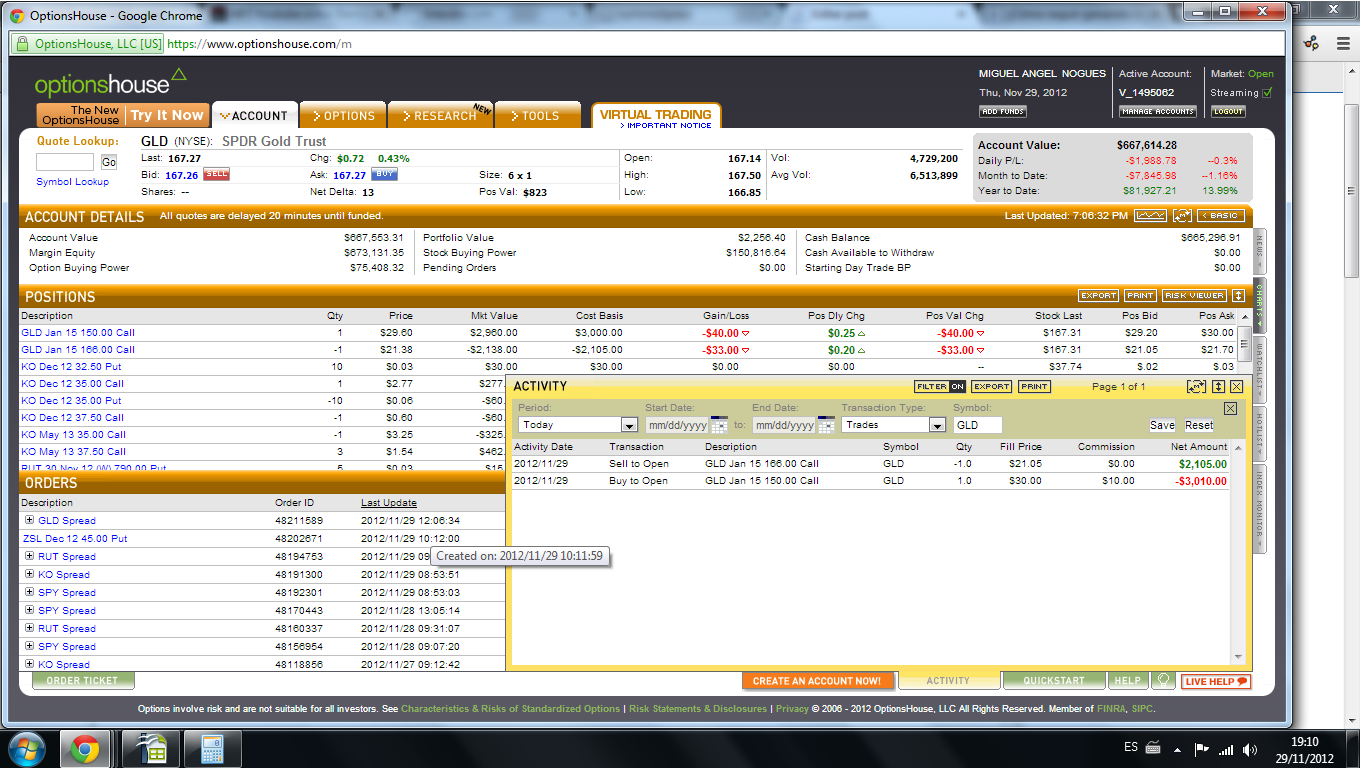Expand the GLD Spread order

[29, 520]
